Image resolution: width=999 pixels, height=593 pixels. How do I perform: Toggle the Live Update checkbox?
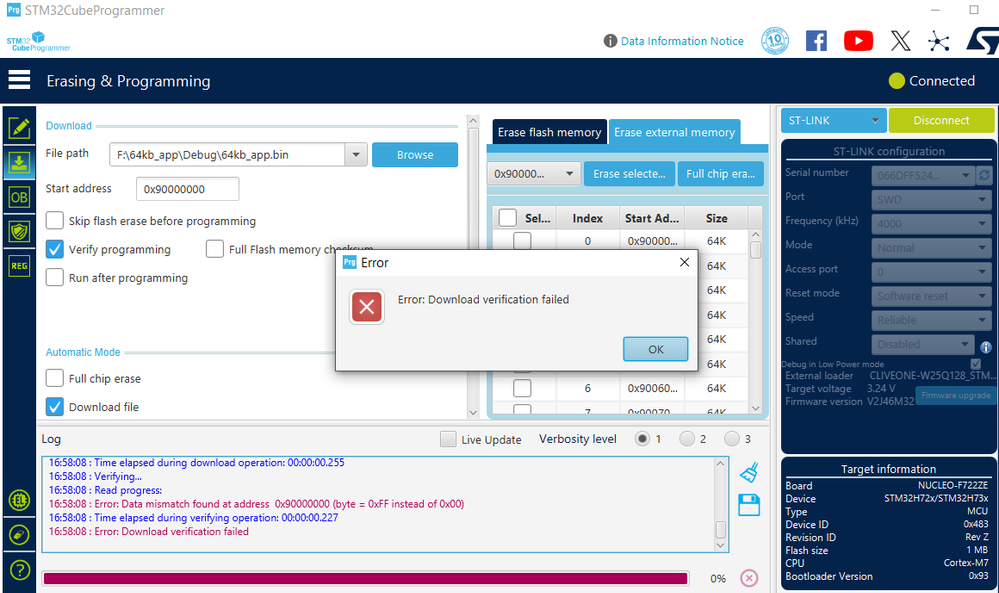[448, 439]
